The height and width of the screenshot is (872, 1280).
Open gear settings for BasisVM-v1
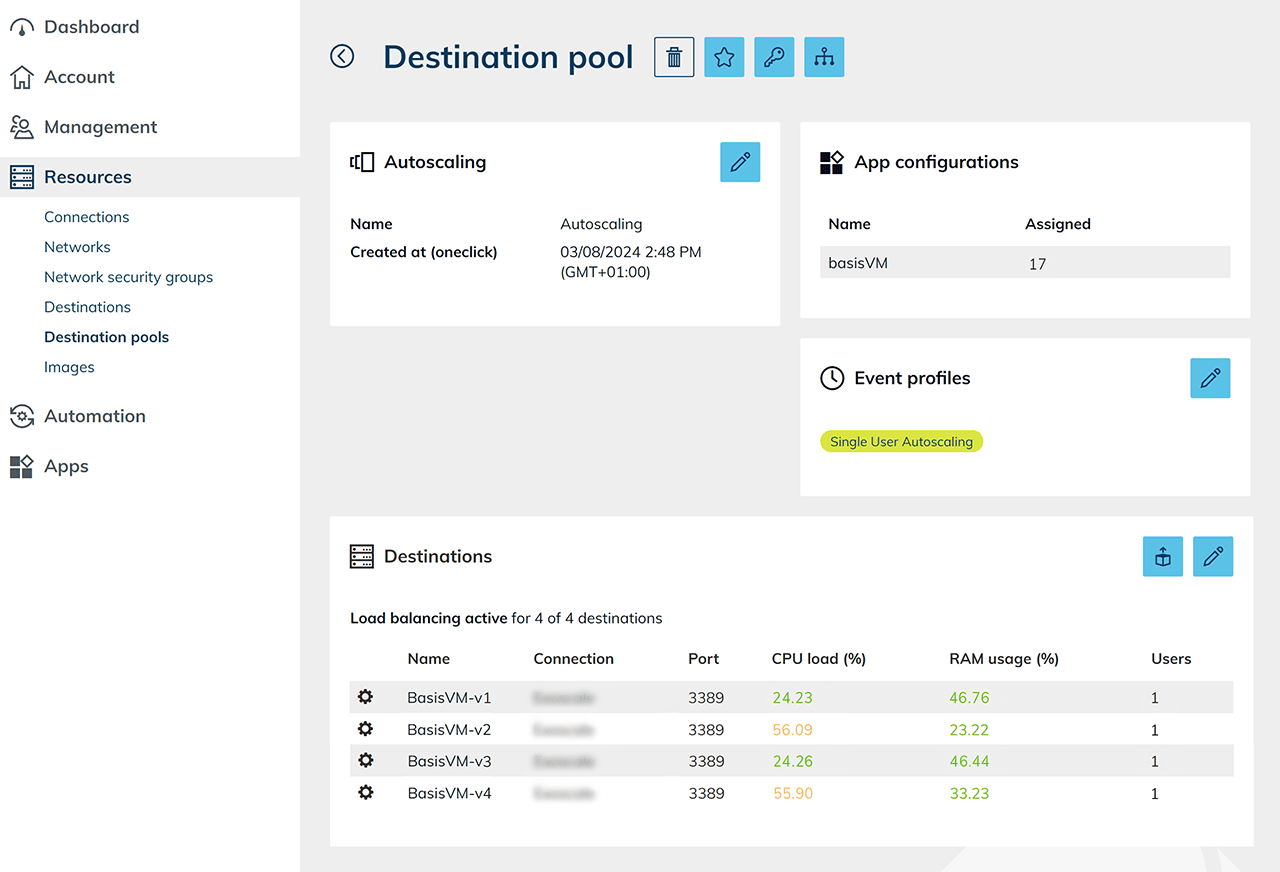[366, 697]
